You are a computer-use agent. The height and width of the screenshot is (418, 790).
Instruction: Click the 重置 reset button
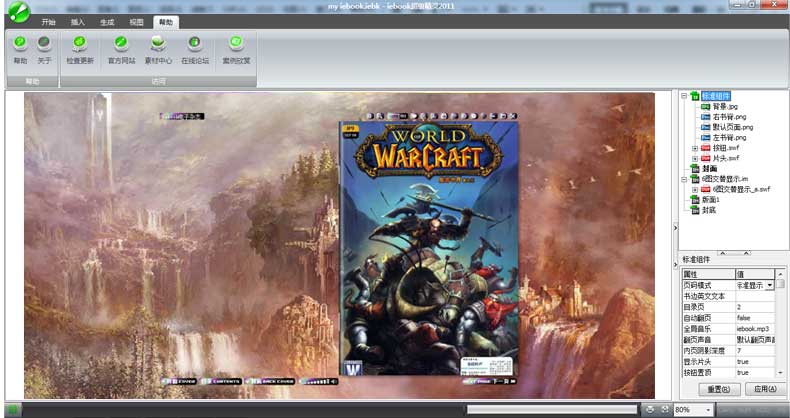(719, 389)
